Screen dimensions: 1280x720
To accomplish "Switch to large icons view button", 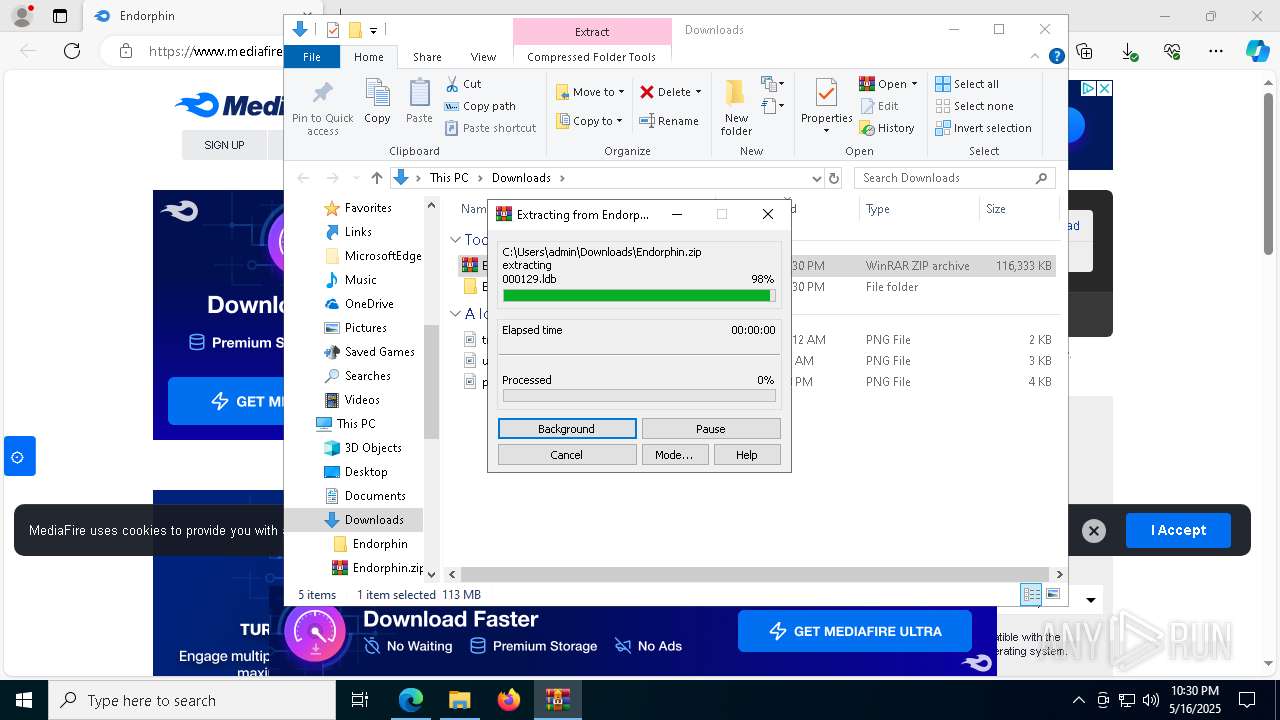I will [x=1053, y=594].
